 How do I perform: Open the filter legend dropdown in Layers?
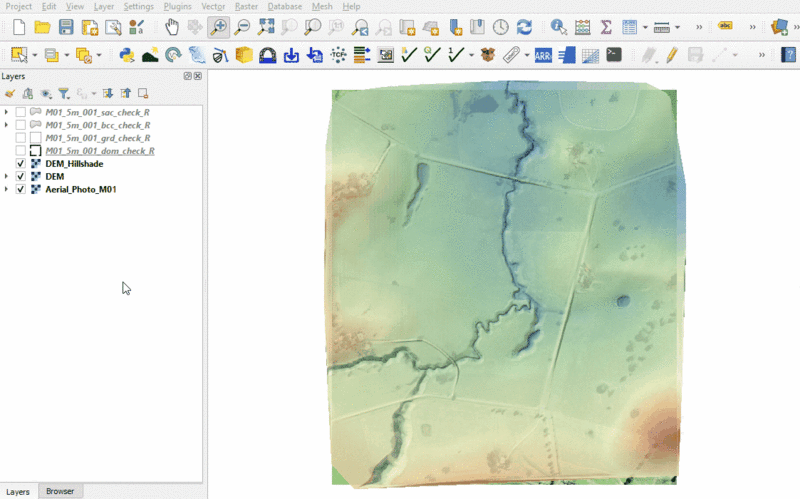coord(66,93)
